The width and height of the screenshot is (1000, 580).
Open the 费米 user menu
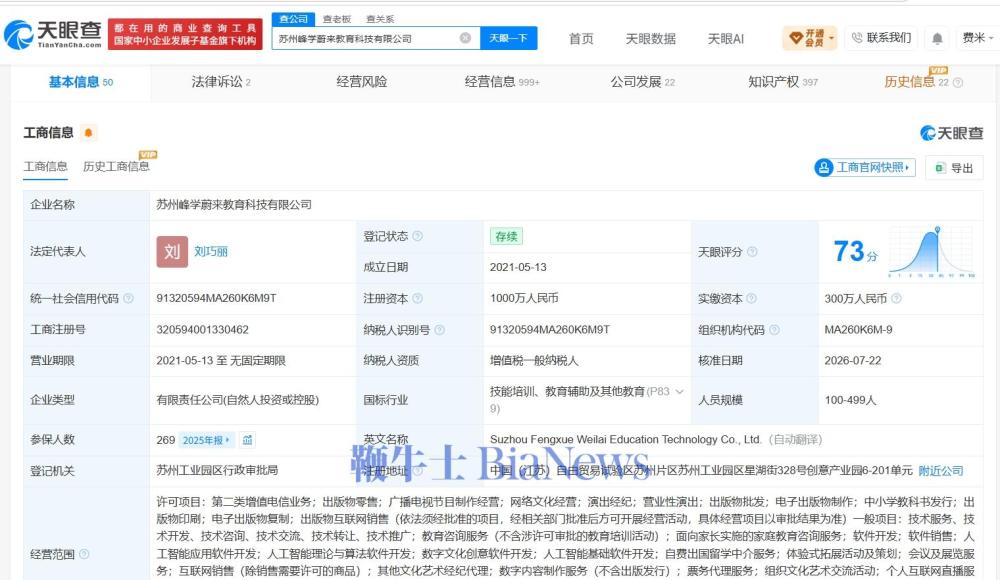978,38
